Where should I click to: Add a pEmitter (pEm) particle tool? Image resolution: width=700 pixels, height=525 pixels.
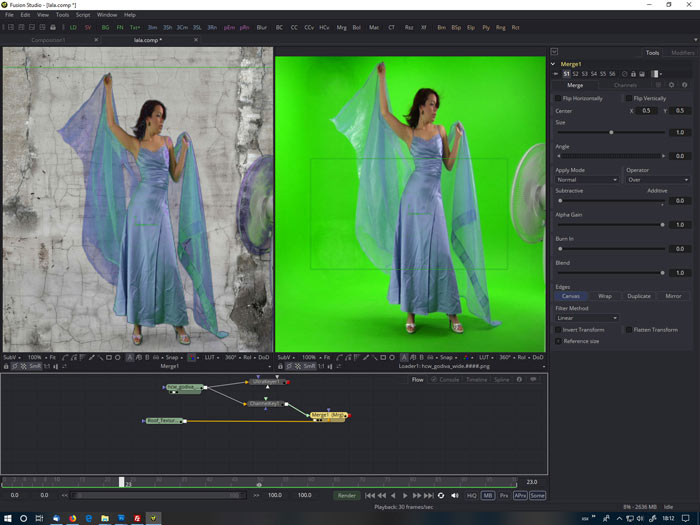tap(229, 27)
